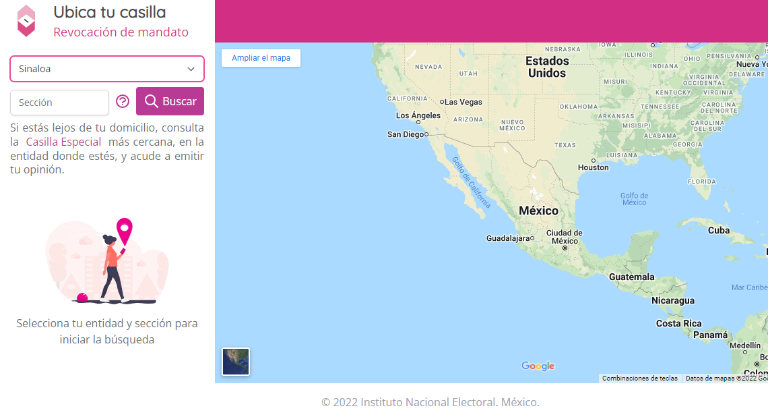Click the Las Vegas marker on map
The width and height of the screenshot is (768, 419).
pos(441,102)
